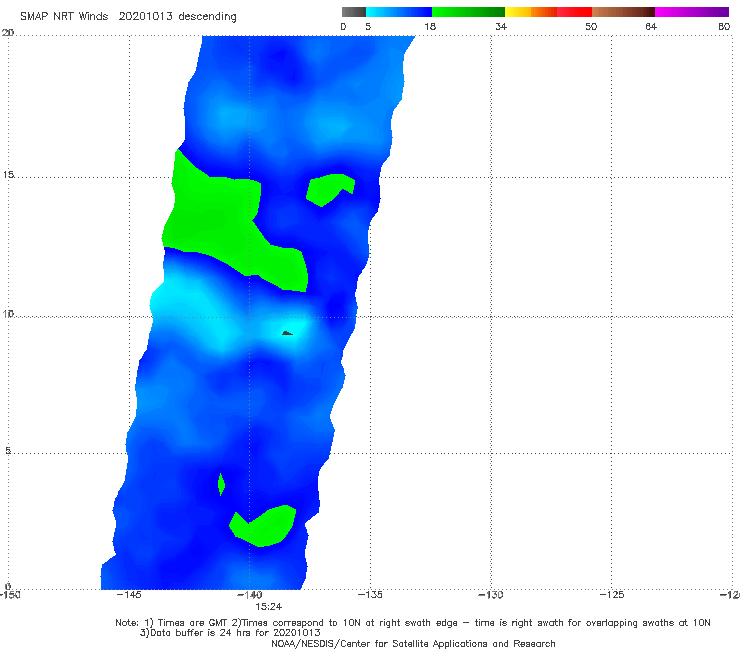Screen dimensions: 740x650
Task: Click the color bar label '18'
Action: 430,26
